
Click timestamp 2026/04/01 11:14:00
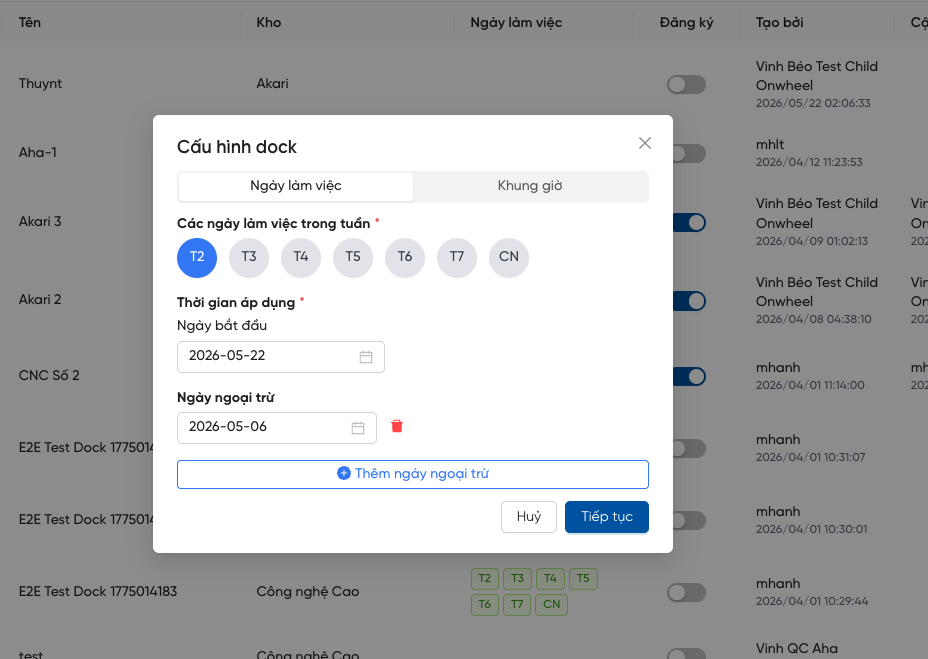click(810, 385)
